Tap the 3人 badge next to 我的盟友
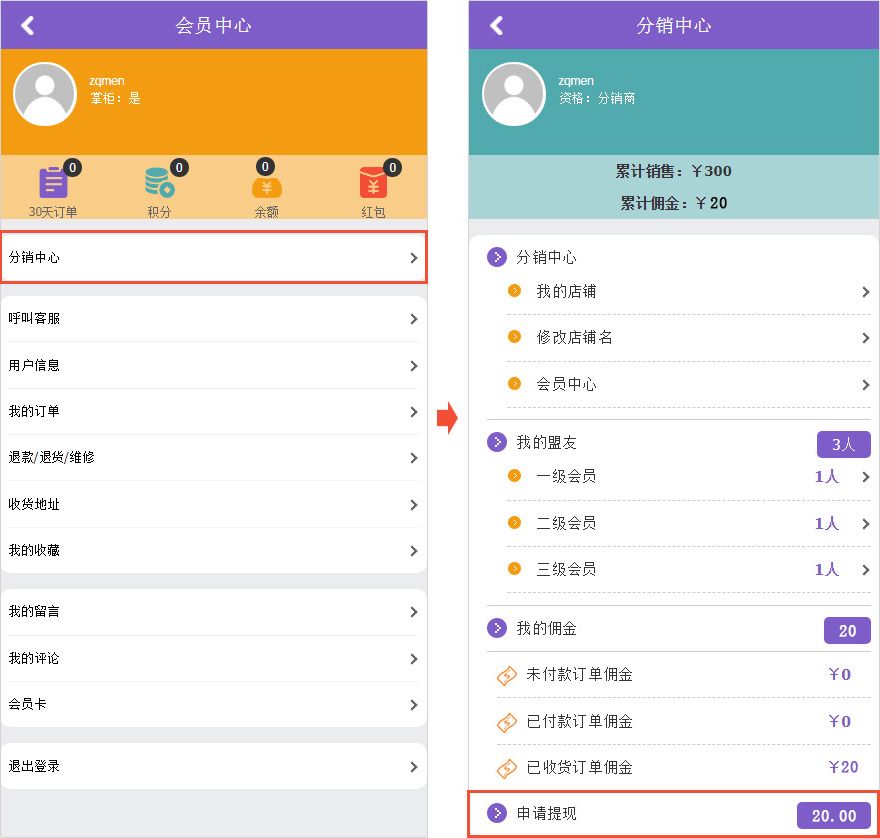This screenshot has height=838, width=880. click(843, 442)
